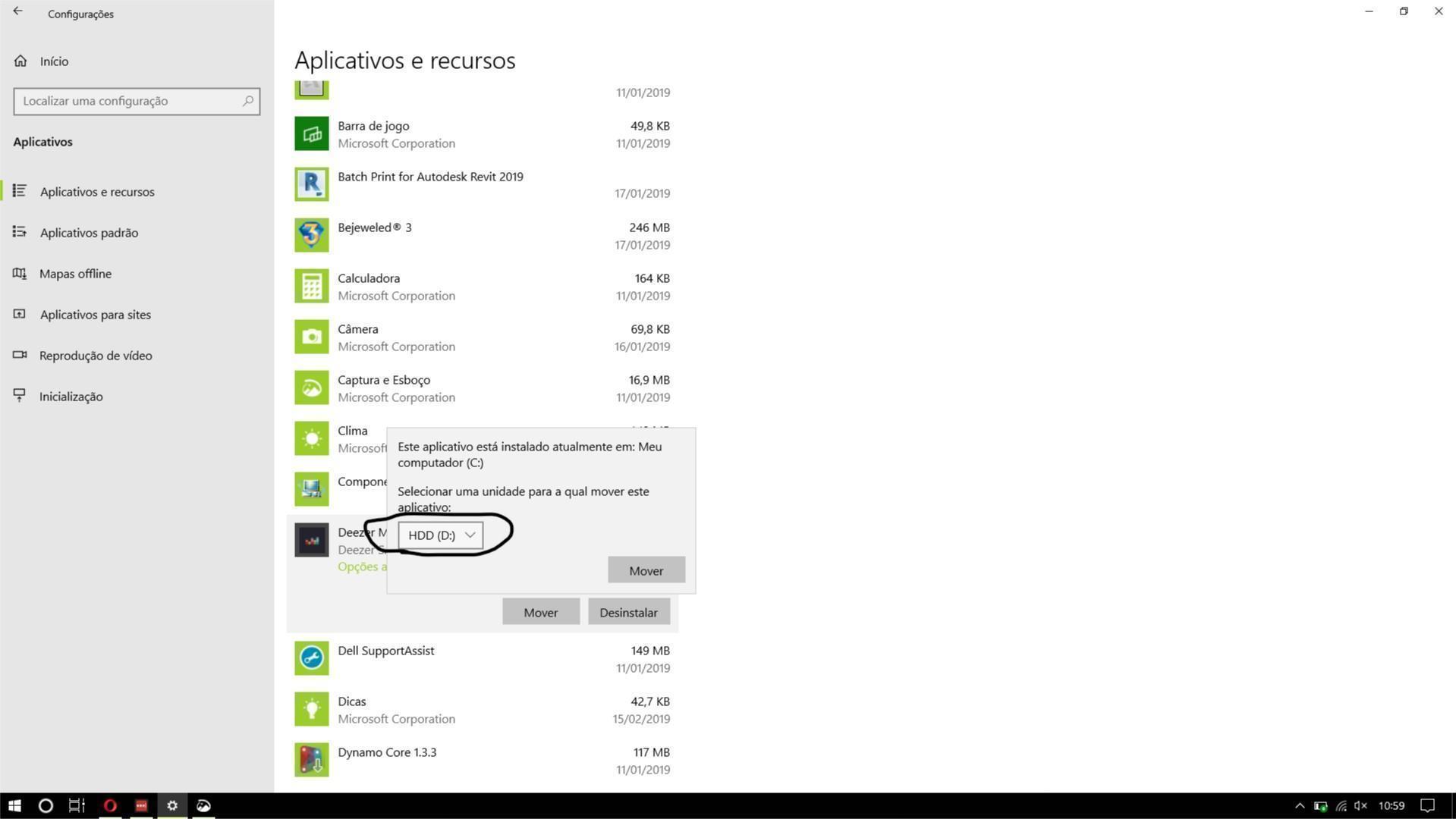This screenshot has height=819, width=1456.
Task: Click the Settings gear on taskbar
Action: click(172, 805)
